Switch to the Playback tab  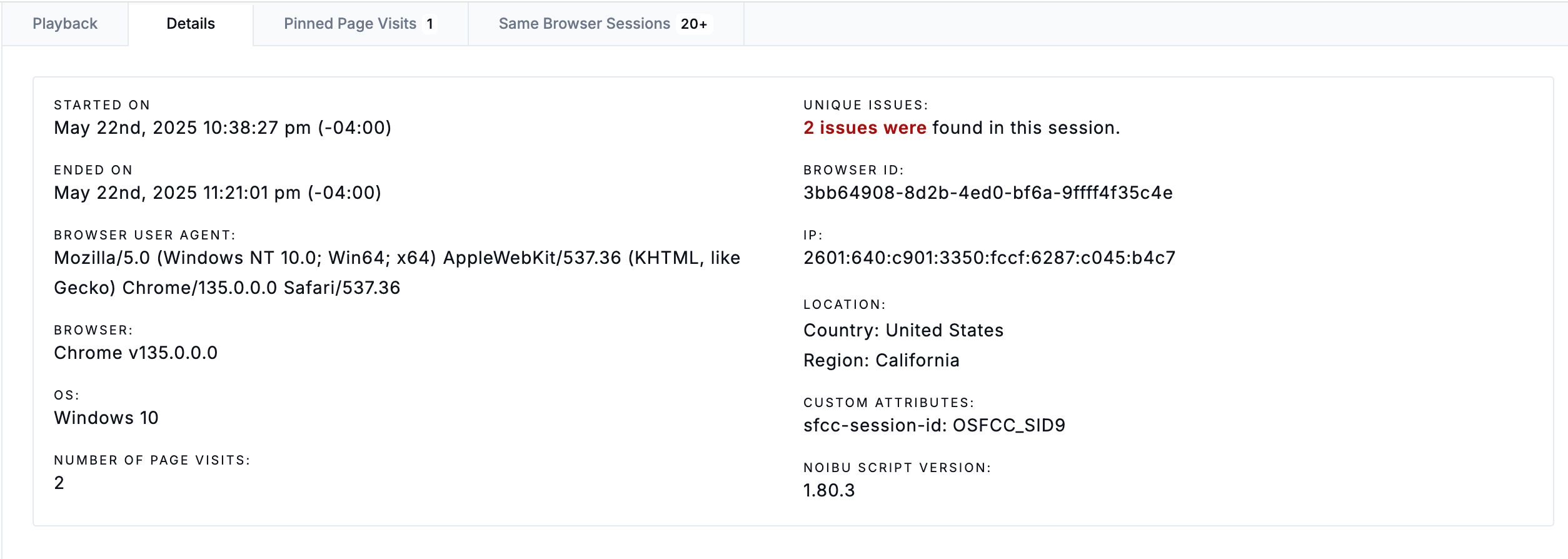[x=65, y=24]
